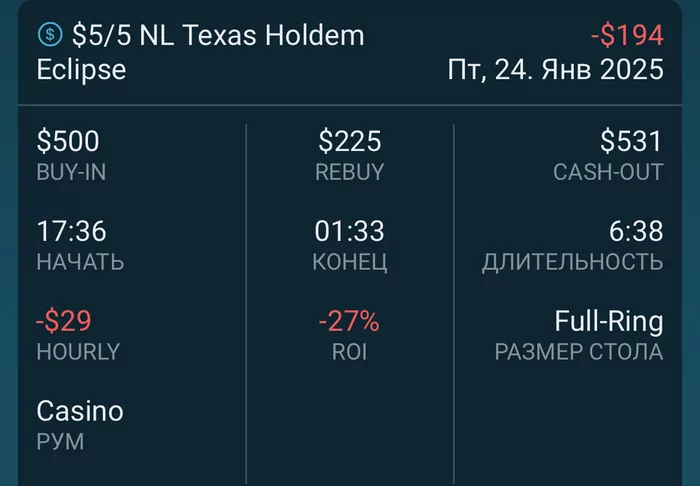Tap the -27% ROI value
Image resolution: width=700 pixels, height=486 pixels.
(x=349, y=322)
